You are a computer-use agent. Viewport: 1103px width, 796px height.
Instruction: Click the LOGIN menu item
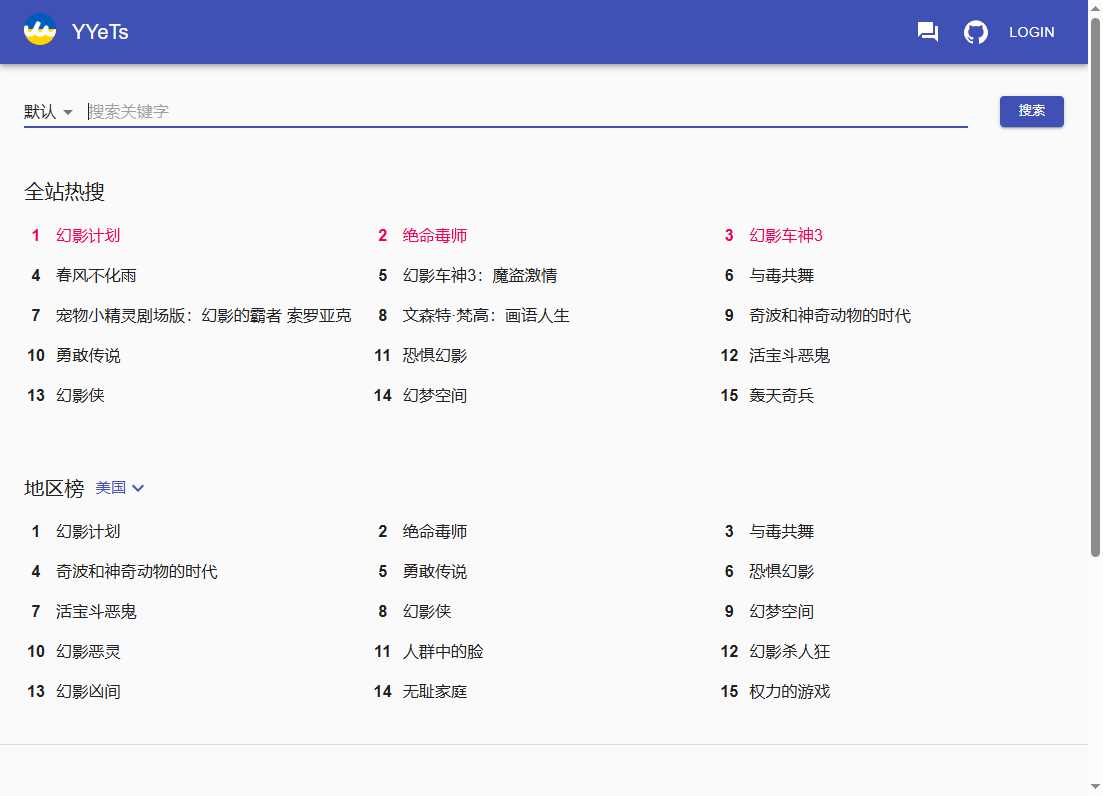pyautogui.click(x=1031, y=31)
